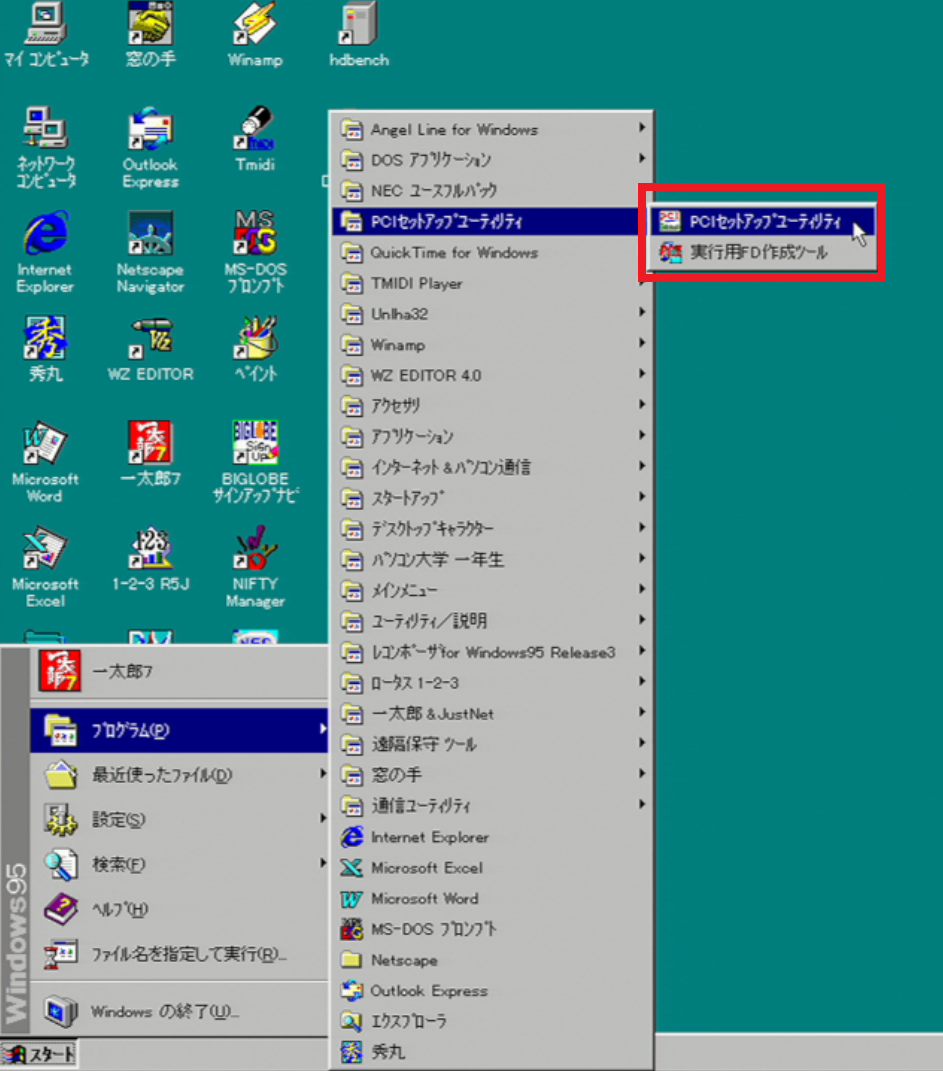This screenshot has height=1071, width=943.
Task: Open the 一太郎7 desktop icon
Action: click(x=150, y=454)
